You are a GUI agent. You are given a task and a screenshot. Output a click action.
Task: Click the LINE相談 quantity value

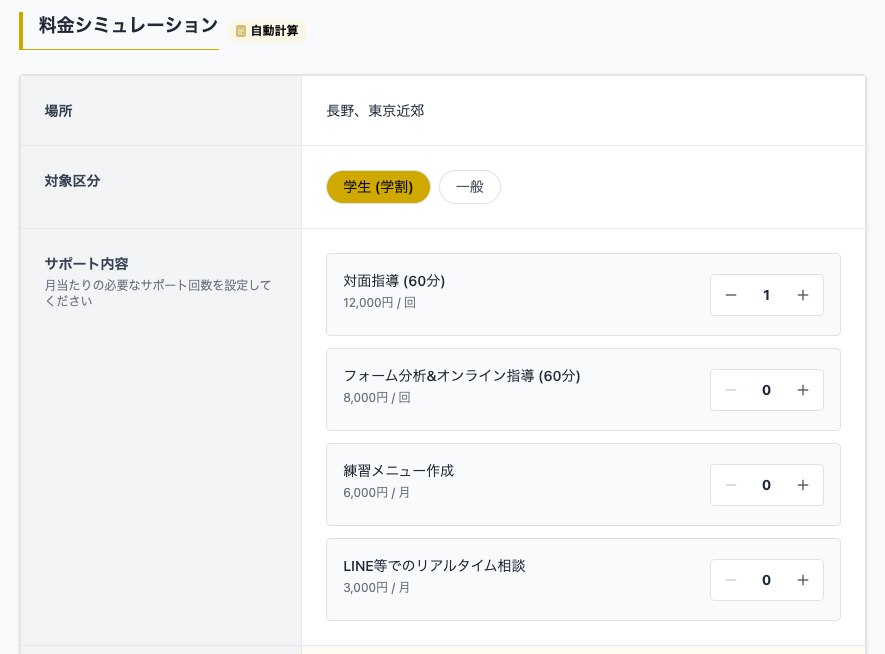(x=766, y=580)
